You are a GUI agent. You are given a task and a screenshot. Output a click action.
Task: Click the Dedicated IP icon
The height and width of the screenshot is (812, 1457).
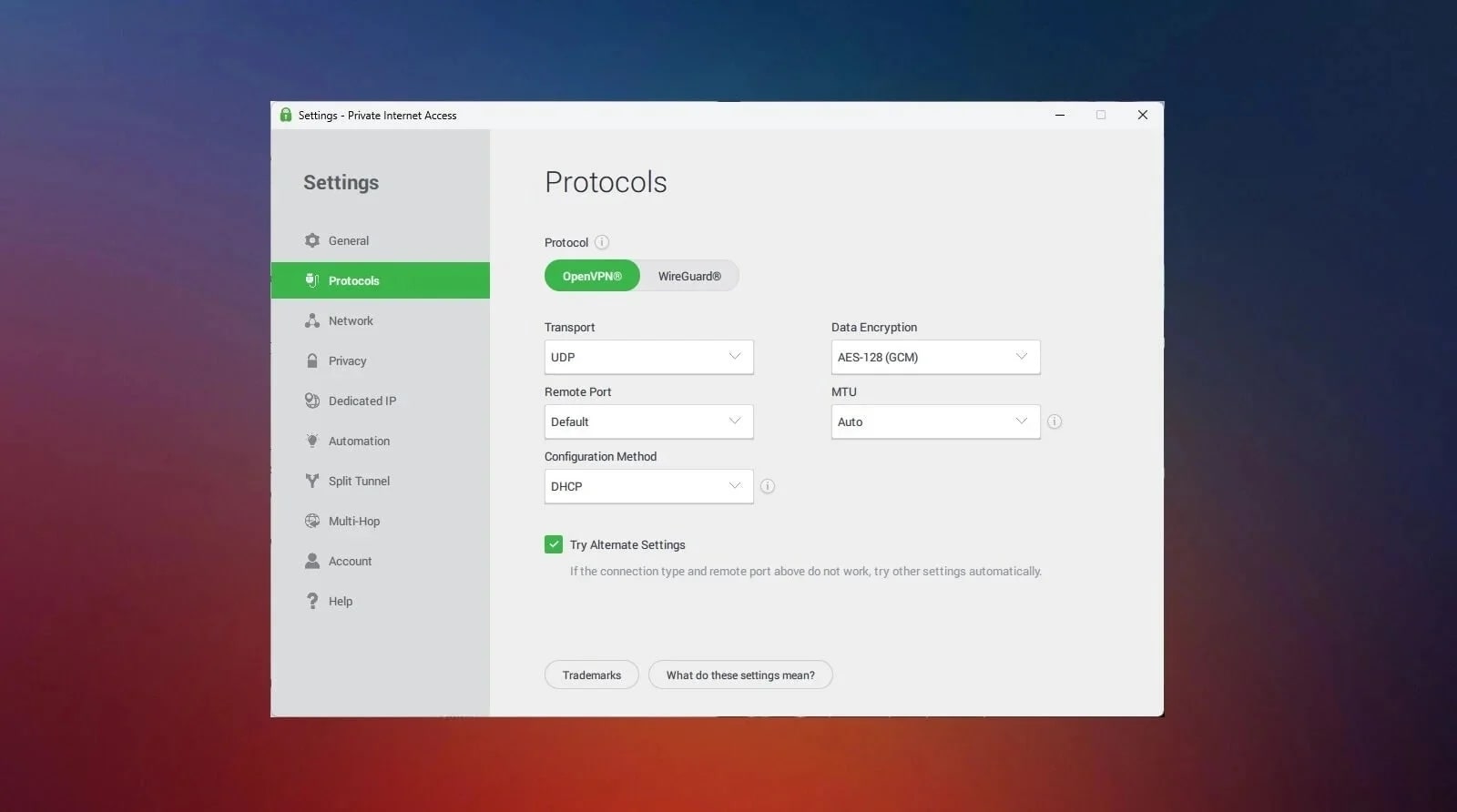pyautogui.click(x=312, y=401)
